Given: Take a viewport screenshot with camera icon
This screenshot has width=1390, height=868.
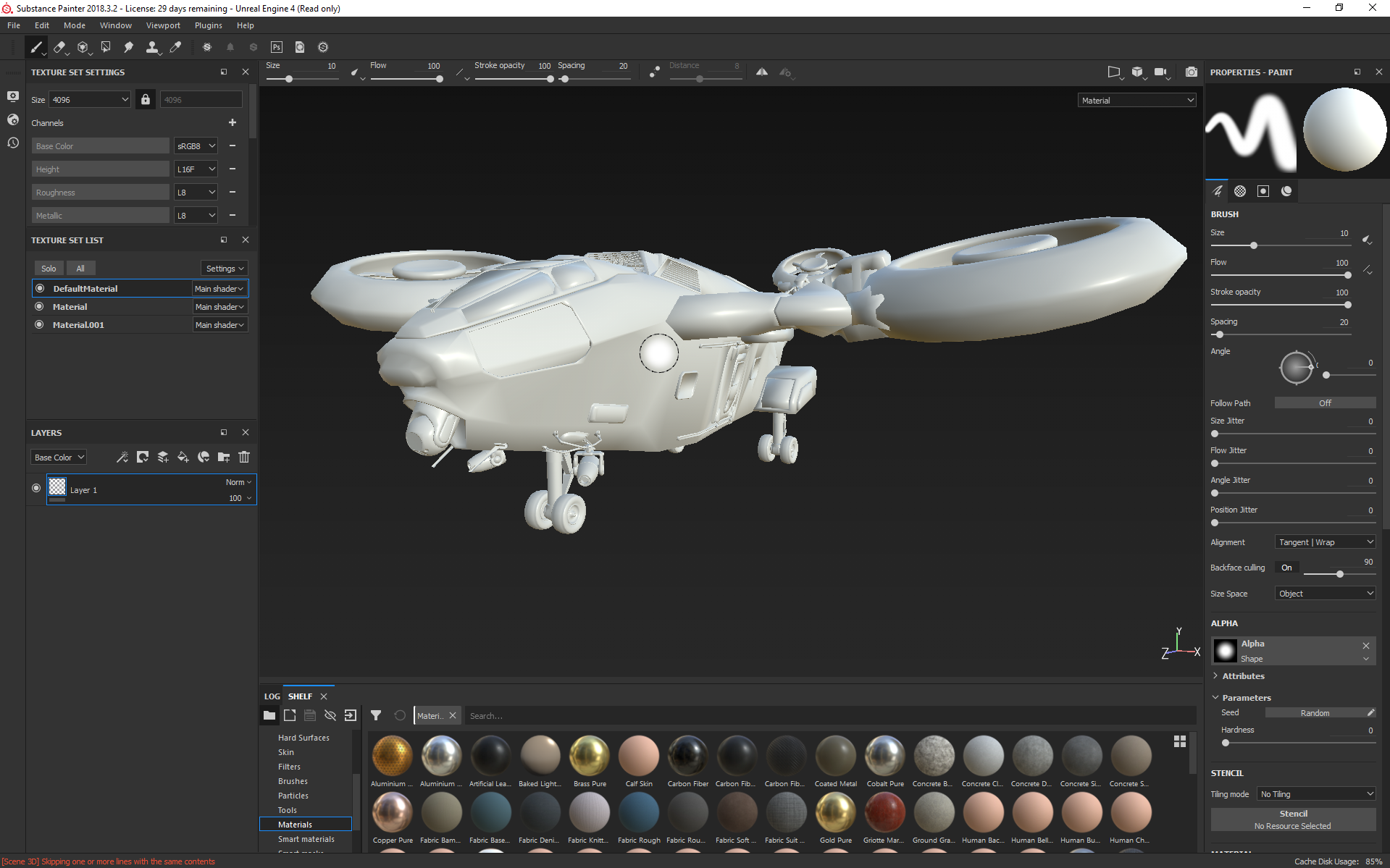Looking at the screenshot, I should tap(1191, 72).
